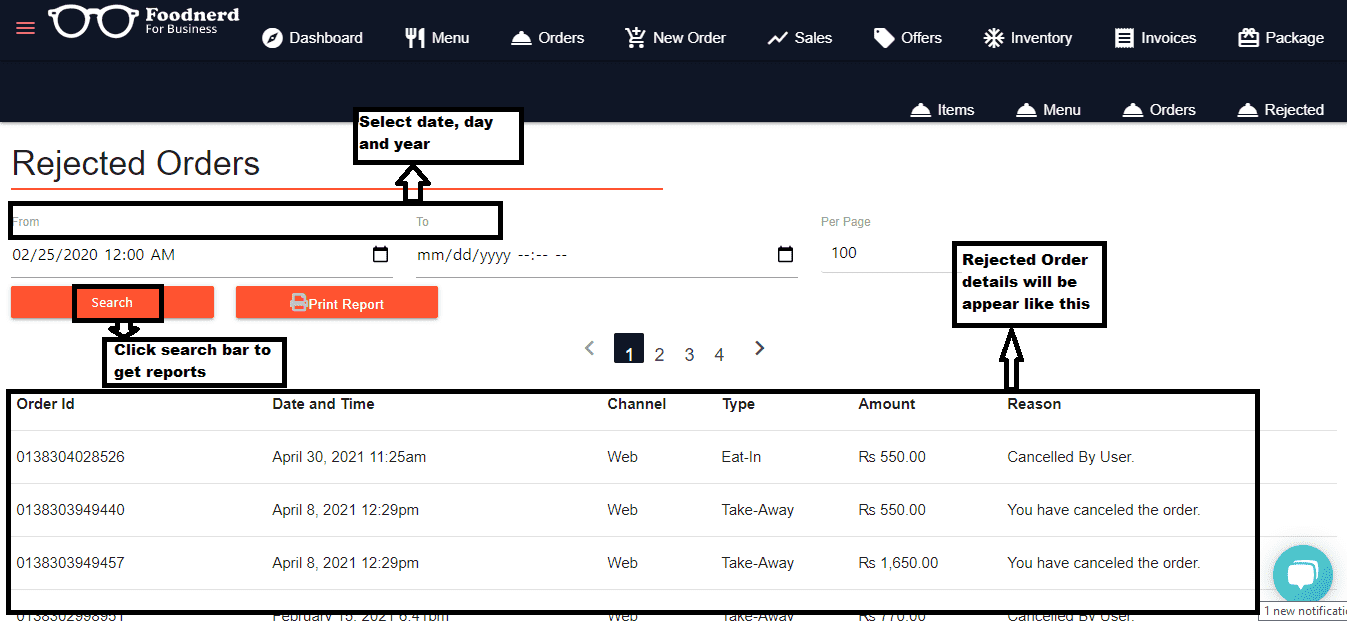Open Offers via the tag icon

pos(883,38)
